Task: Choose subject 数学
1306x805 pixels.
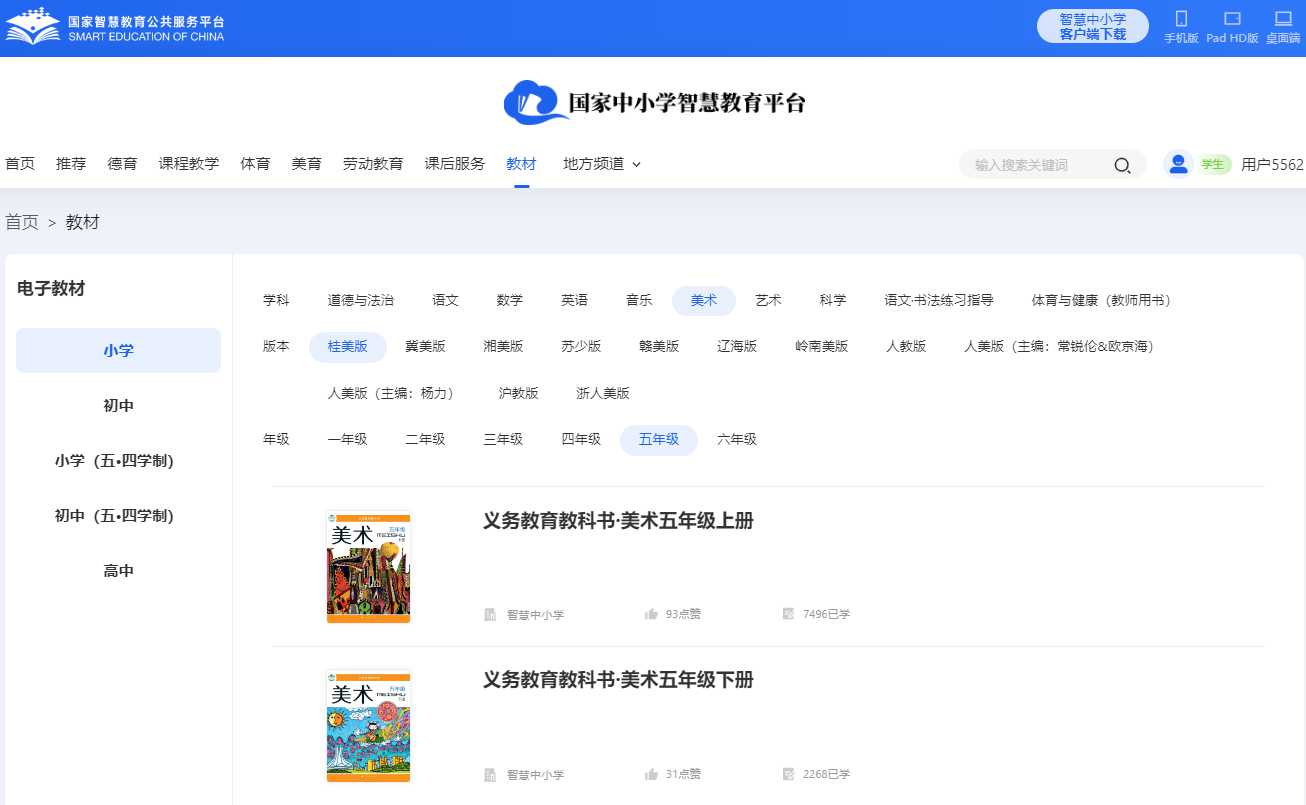Action: coord(510,300)
